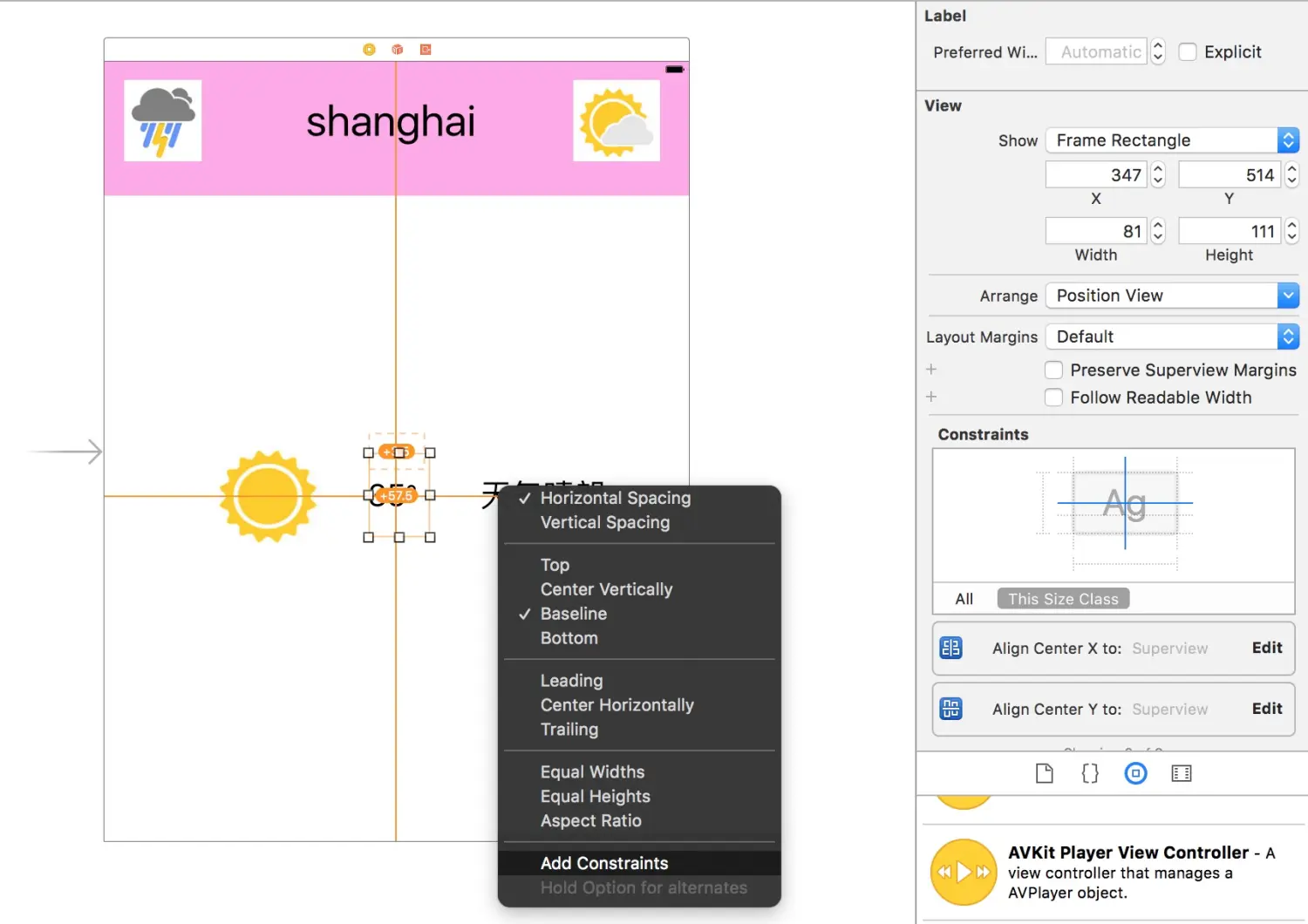
Task: Click the yellow View Controller icon above the scene
Action: pyautogui.click(x=370, y=50)
